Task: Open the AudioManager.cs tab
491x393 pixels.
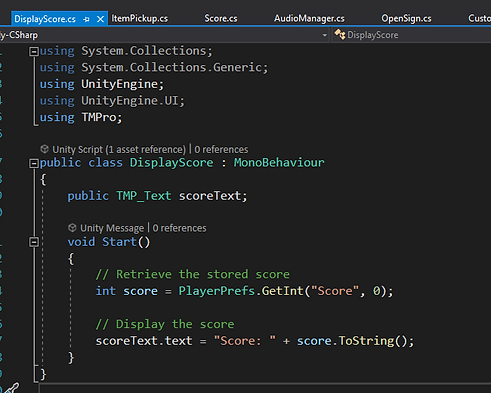Action: click(x=309, y=18)
